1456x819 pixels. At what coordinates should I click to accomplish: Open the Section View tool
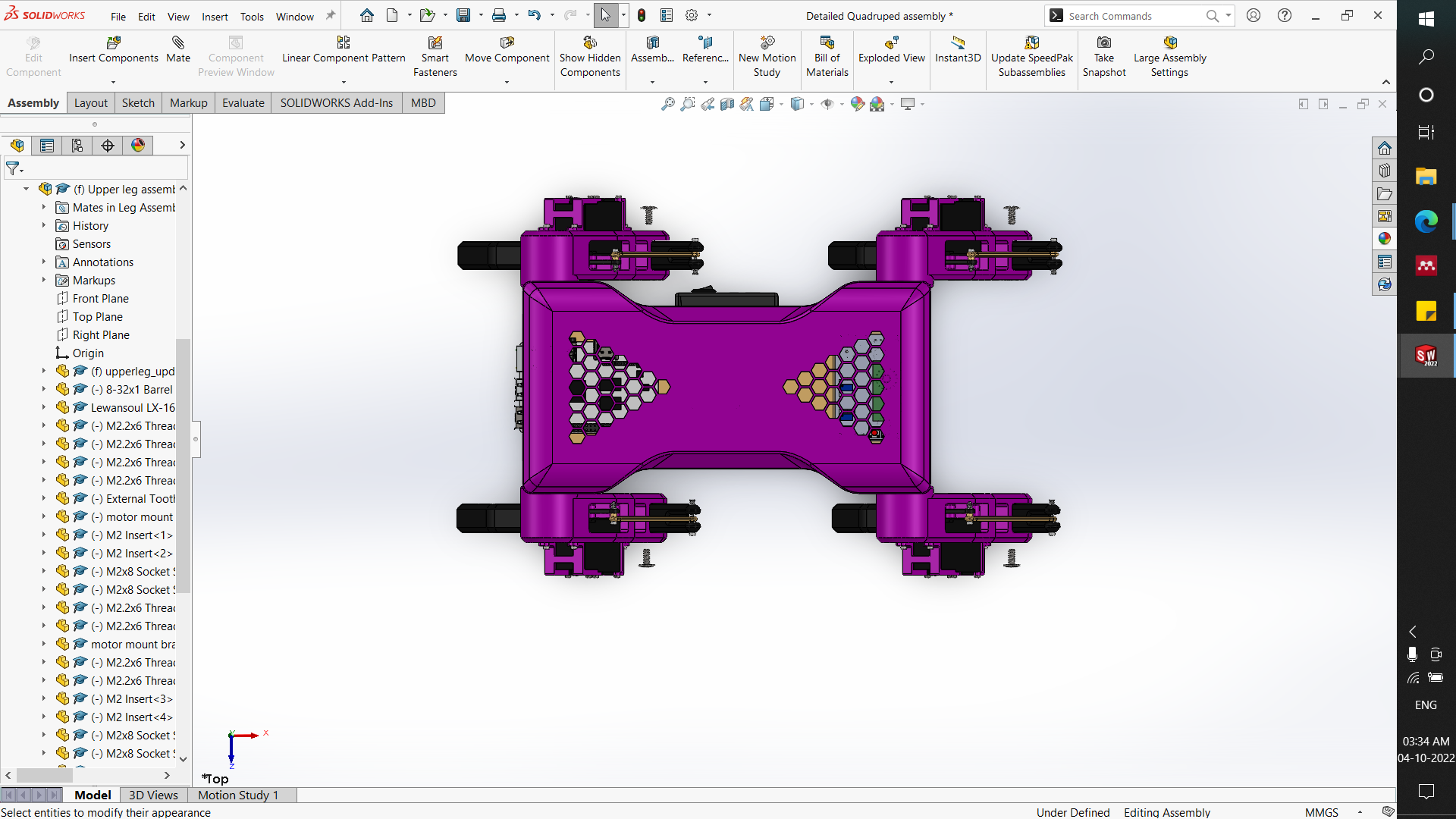tap(726, 104)
